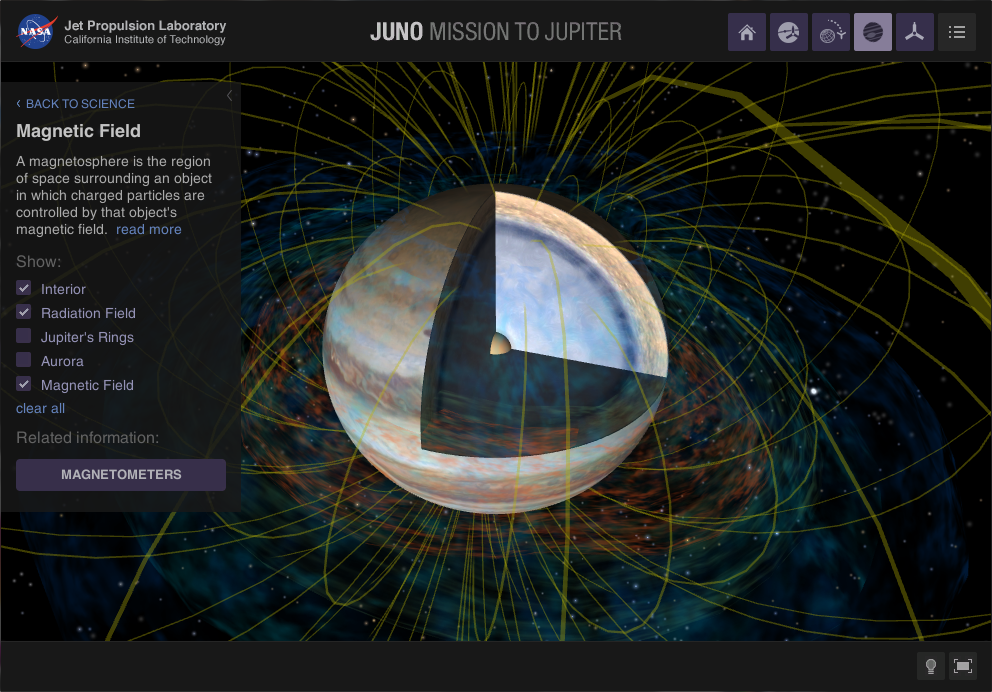Open the read more link
This screenshot has width=992, height=692.
[149, 230]
